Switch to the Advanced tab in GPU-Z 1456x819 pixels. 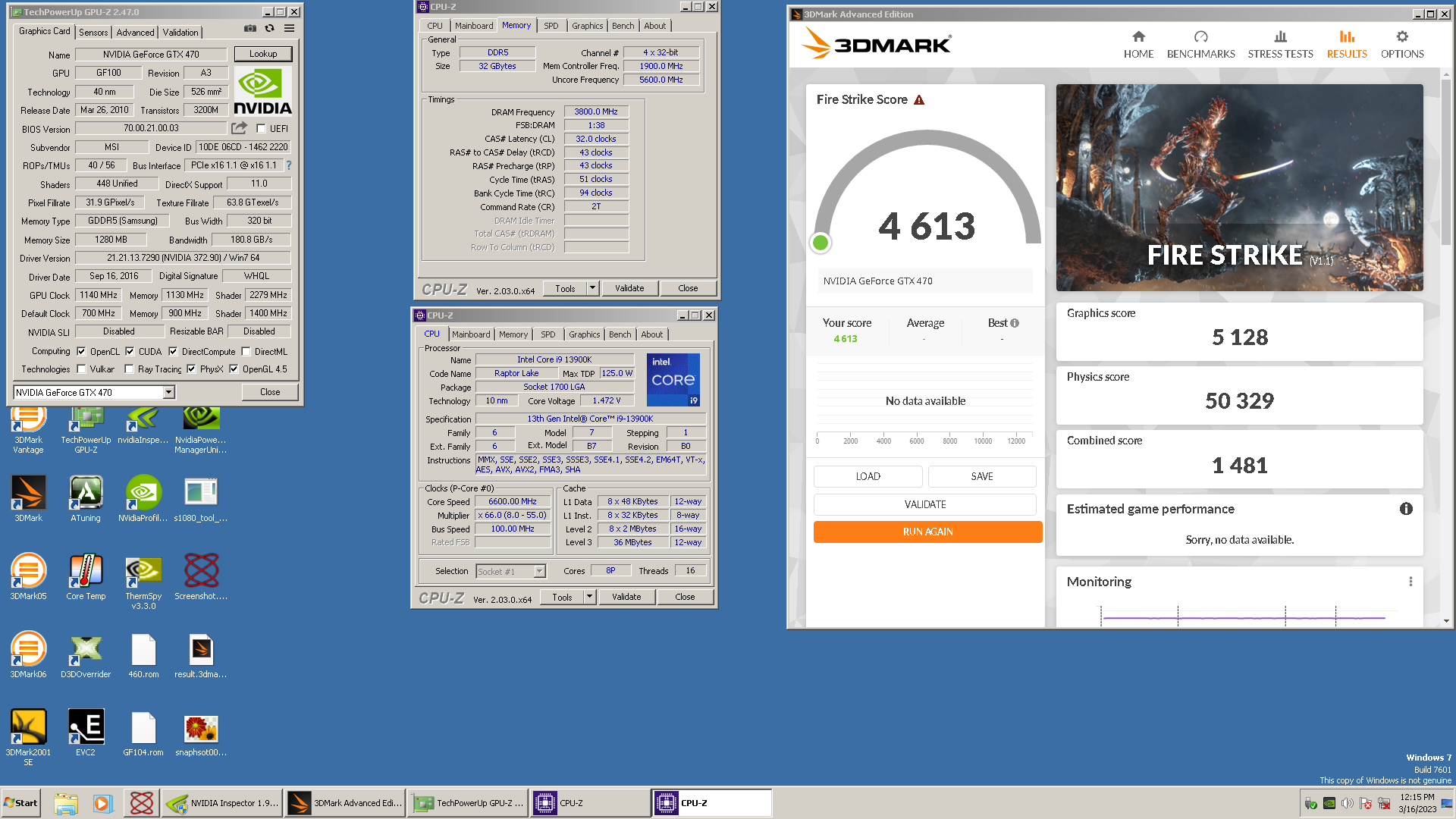coord(136,33)
